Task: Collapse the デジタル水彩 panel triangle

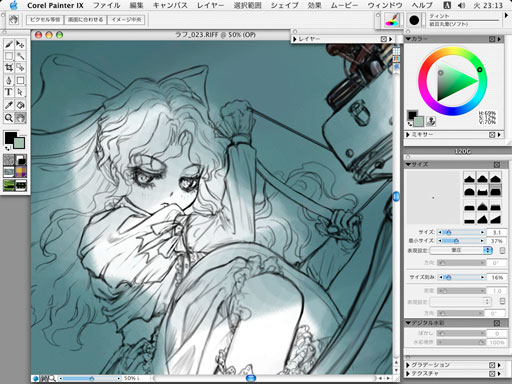Action: (x=408, y=323)
